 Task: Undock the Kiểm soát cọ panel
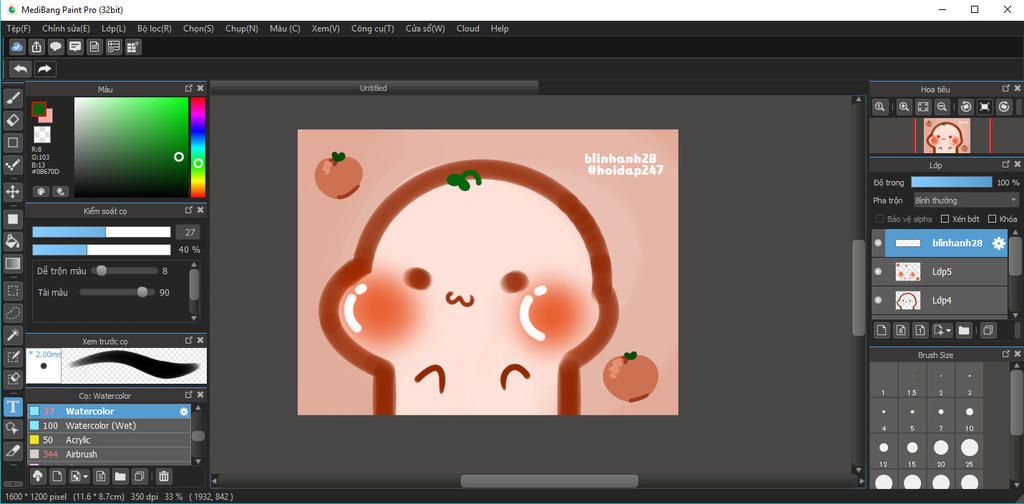(x=189, y=210)
